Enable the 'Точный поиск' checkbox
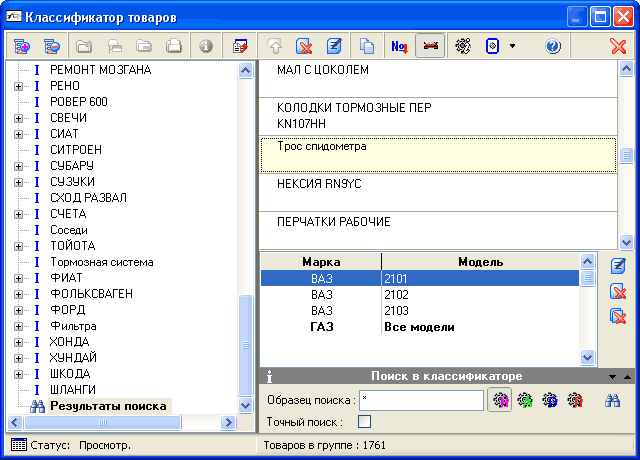The height and width of the screenshot is (460, 640). (x=365, y=422)
